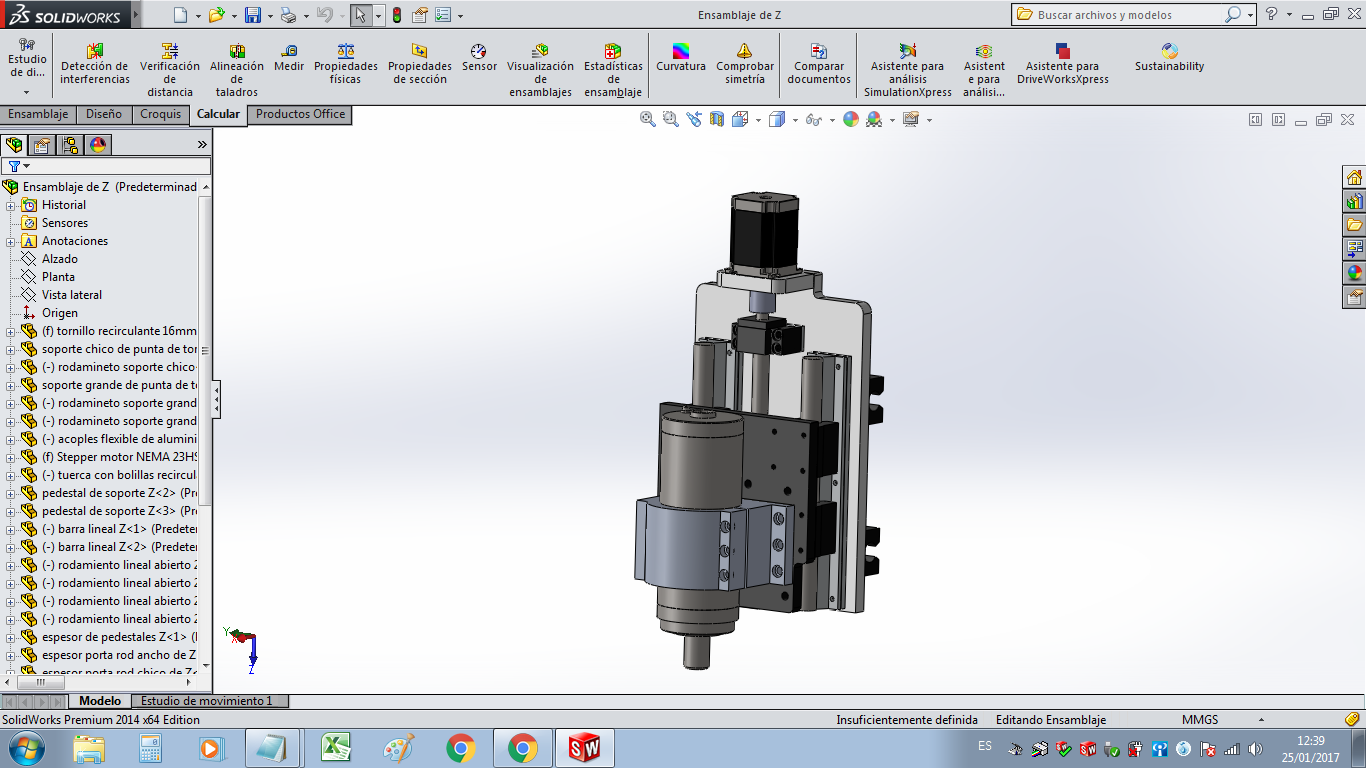The width and height of the screenshot is (1366, 768).
Task: Open the Productos Office tab
Action: pos(300,114)
